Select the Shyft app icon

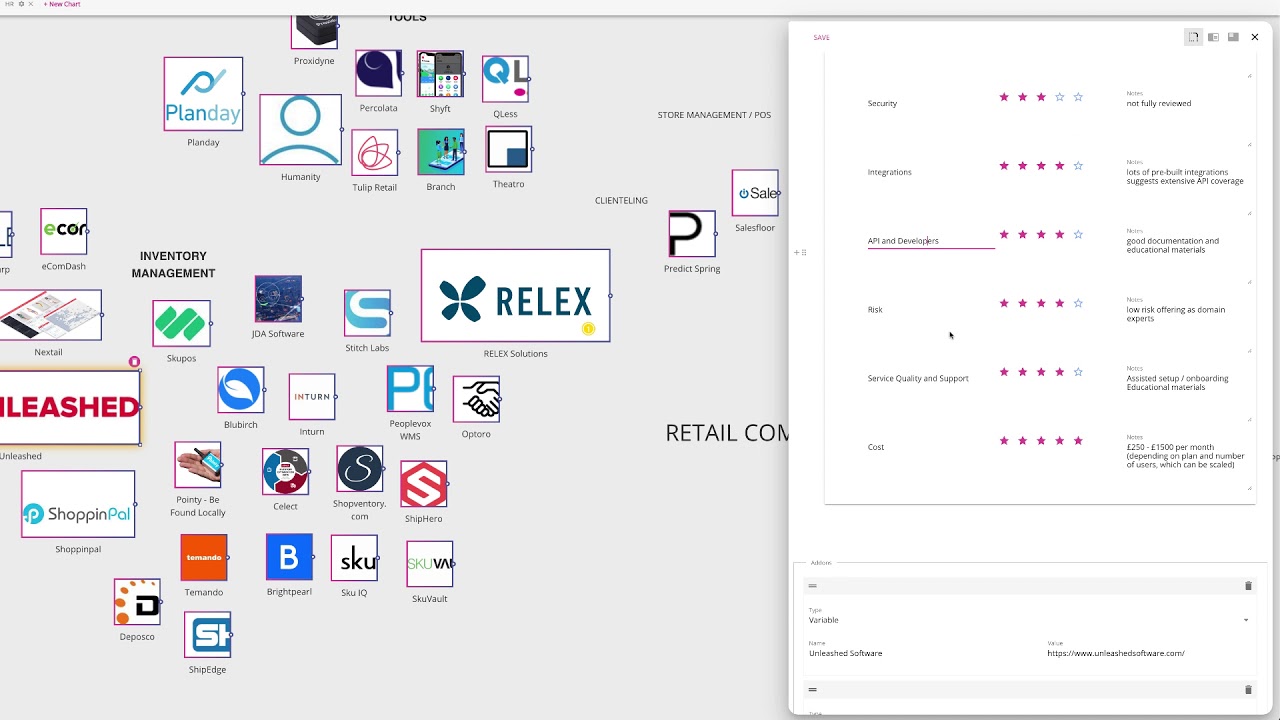click(x=440, y=74)
